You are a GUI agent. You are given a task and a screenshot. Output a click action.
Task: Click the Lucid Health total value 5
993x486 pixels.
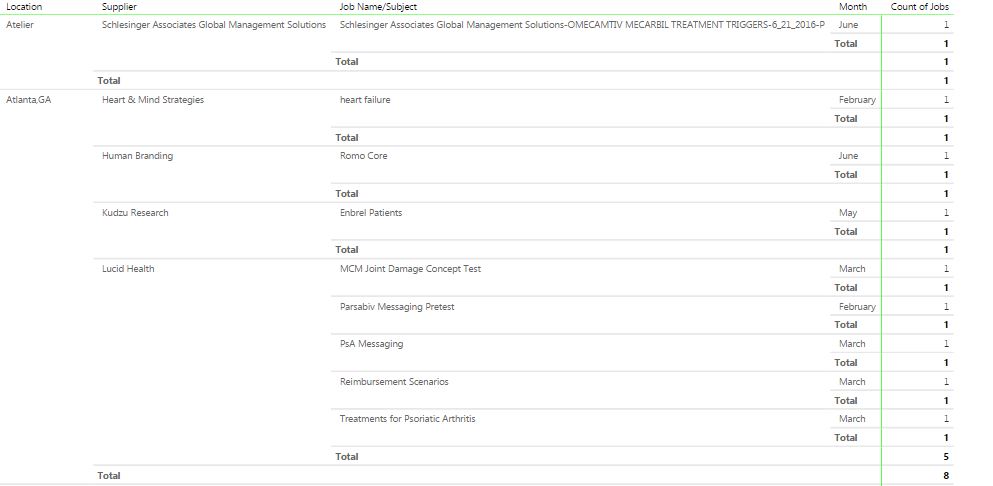(x=946, y=456)
